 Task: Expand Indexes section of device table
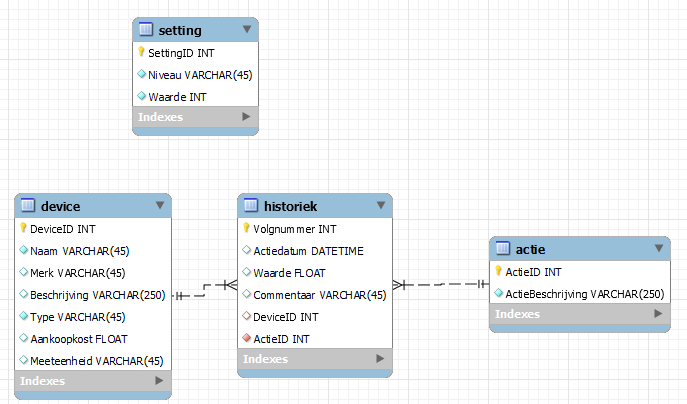[x=159, y=381]
